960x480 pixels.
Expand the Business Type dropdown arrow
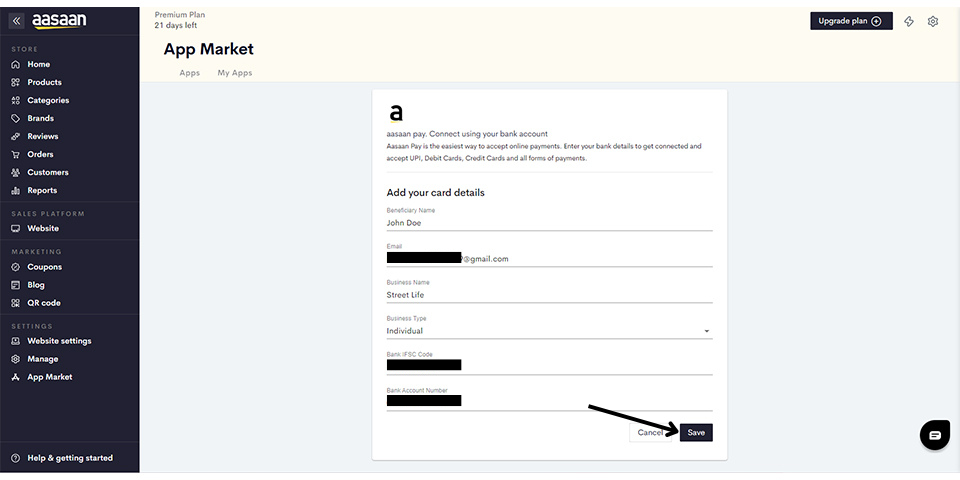coord(707,331)
